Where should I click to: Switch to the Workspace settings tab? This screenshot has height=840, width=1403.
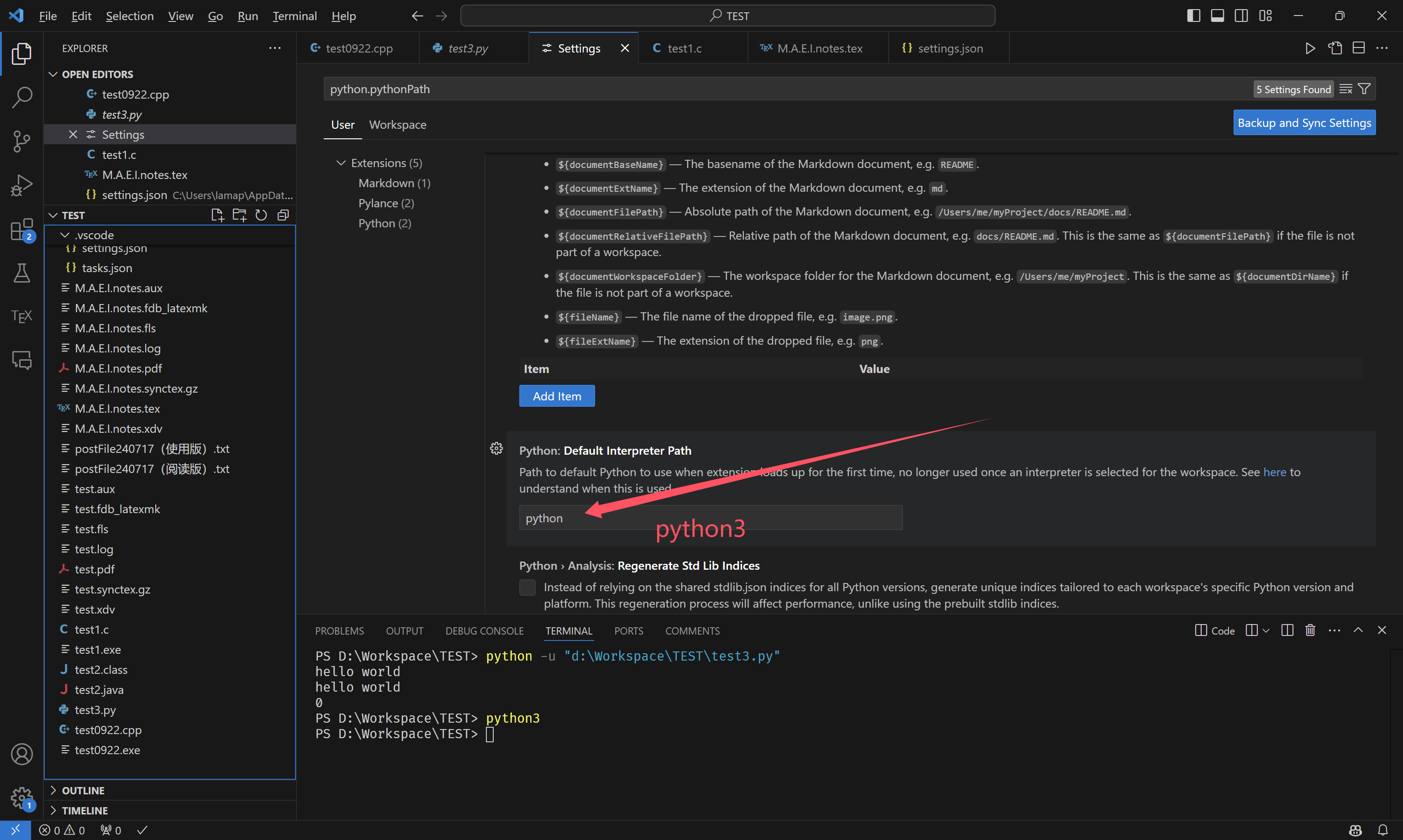[x=397, y=125]
